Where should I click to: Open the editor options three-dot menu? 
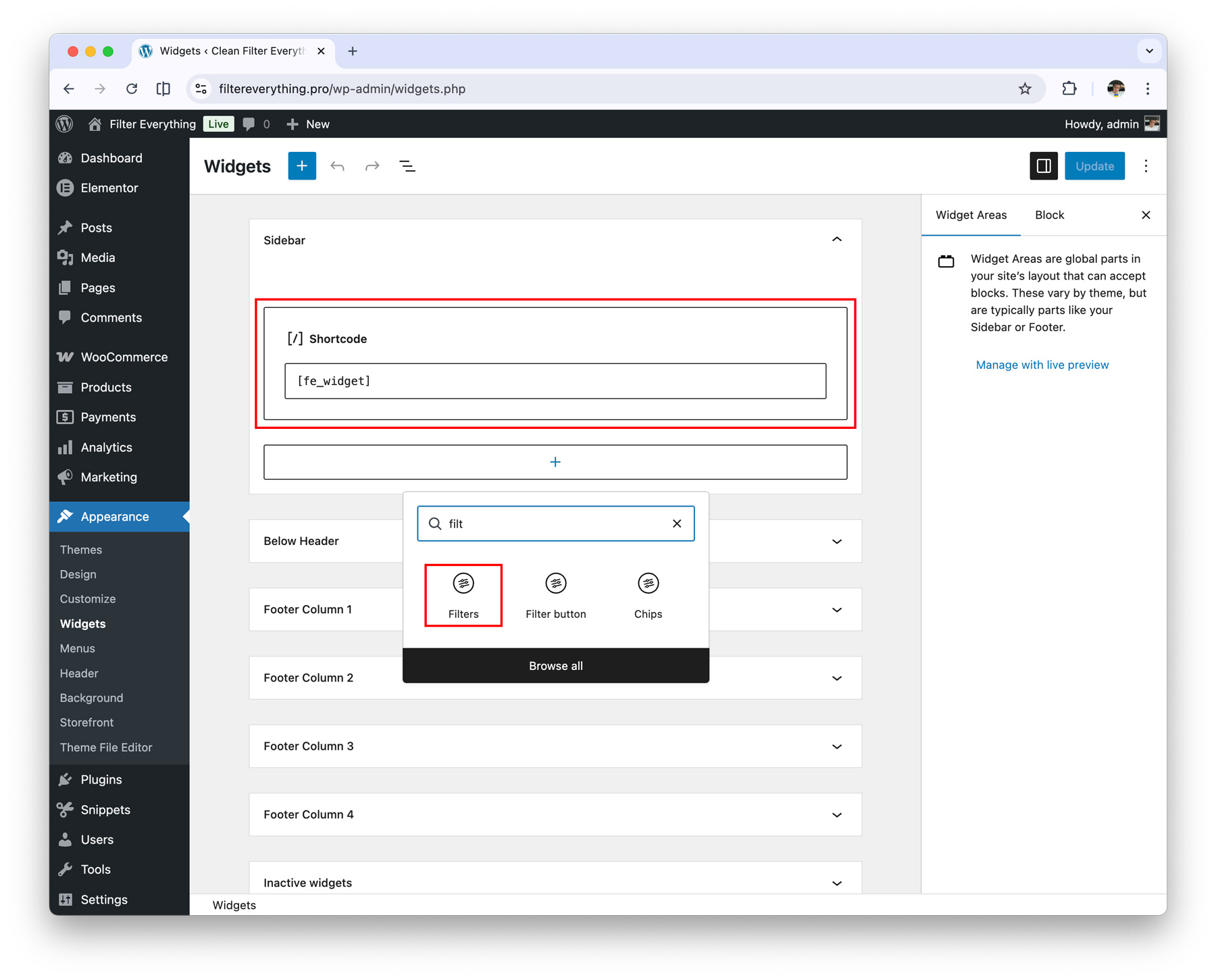point(1146,166)
